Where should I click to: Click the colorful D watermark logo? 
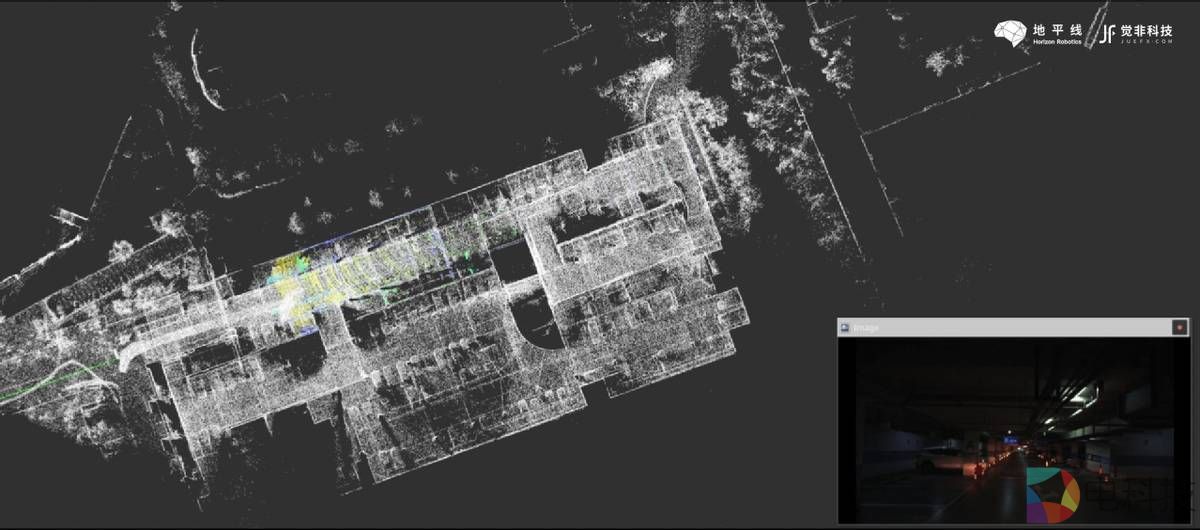click(x=1053, y=494)
